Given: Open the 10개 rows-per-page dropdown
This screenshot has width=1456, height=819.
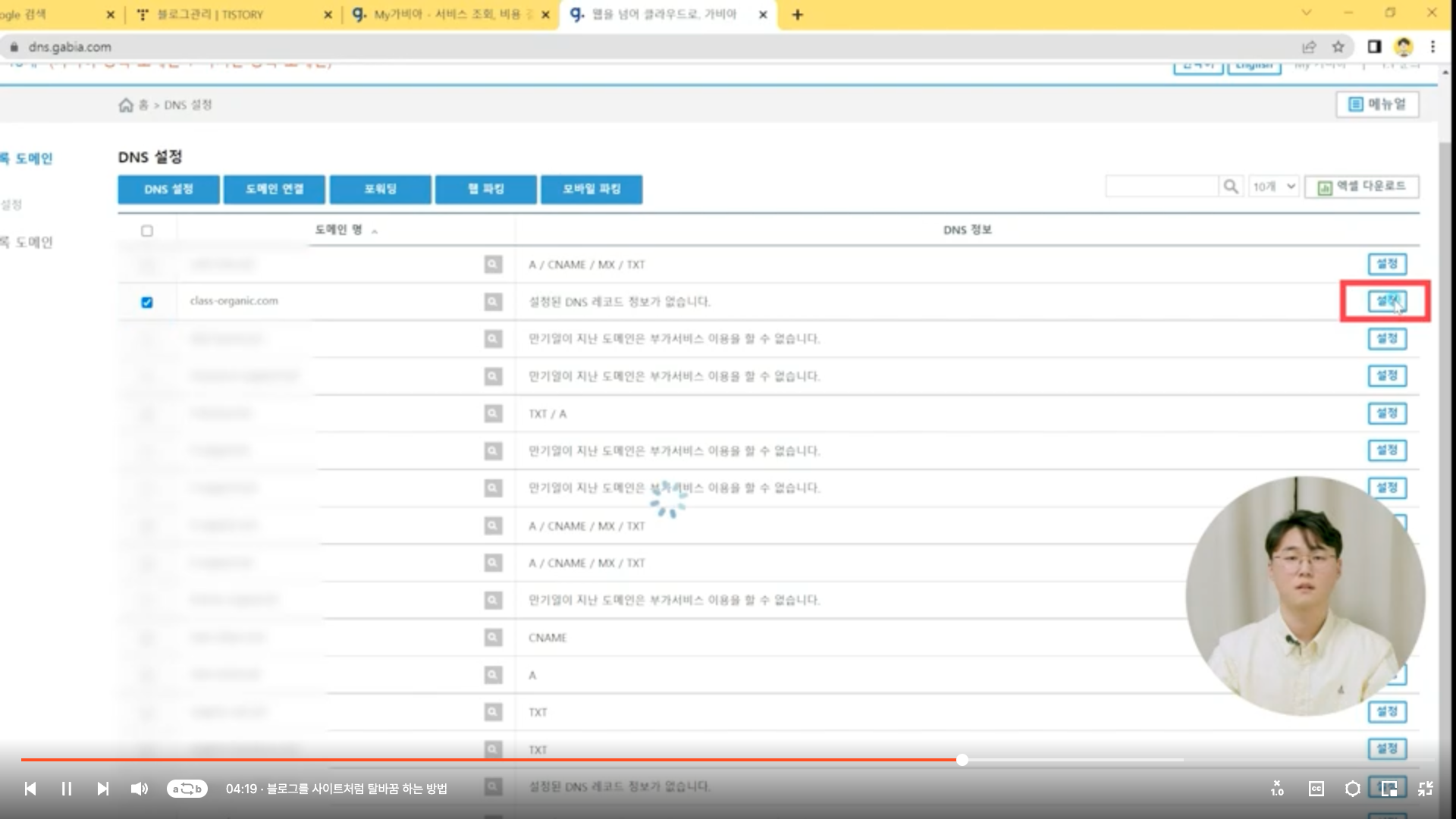Looking at the screenshot, I should [1274, 187].
